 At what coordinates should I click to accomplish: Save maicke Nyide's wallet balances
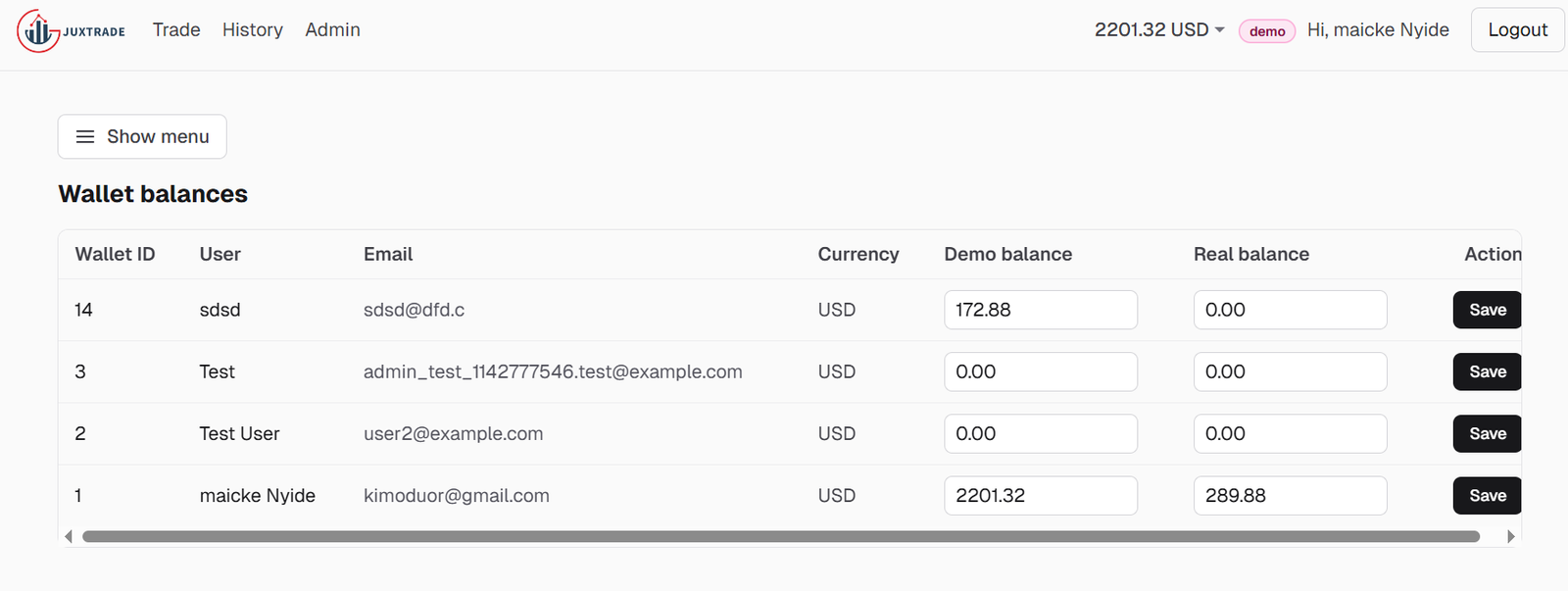(x=1487, y=496)
